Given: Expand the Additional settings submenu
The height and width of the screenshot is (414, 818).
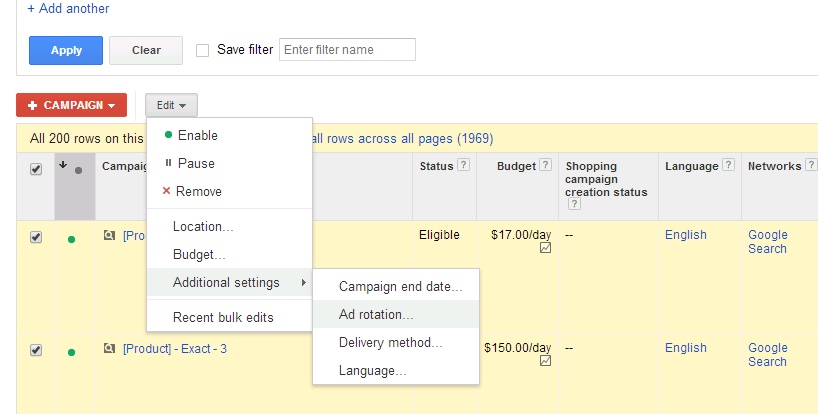Looking at the screenshot, I should point(229,283).
